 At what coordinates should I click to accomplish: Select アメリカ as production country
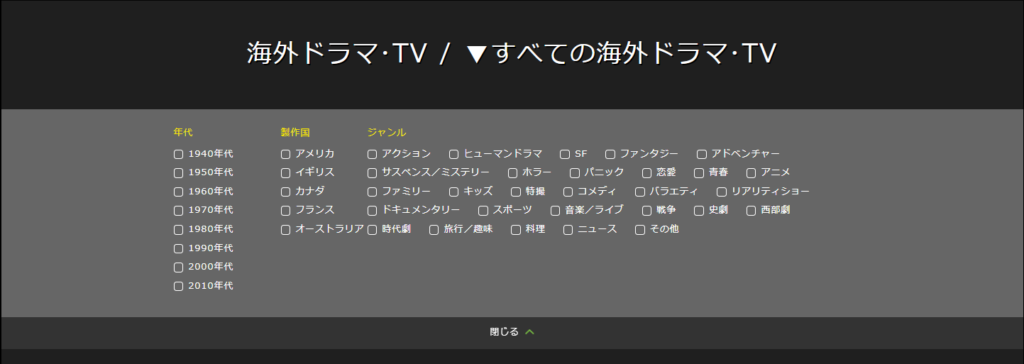[285, 154]
